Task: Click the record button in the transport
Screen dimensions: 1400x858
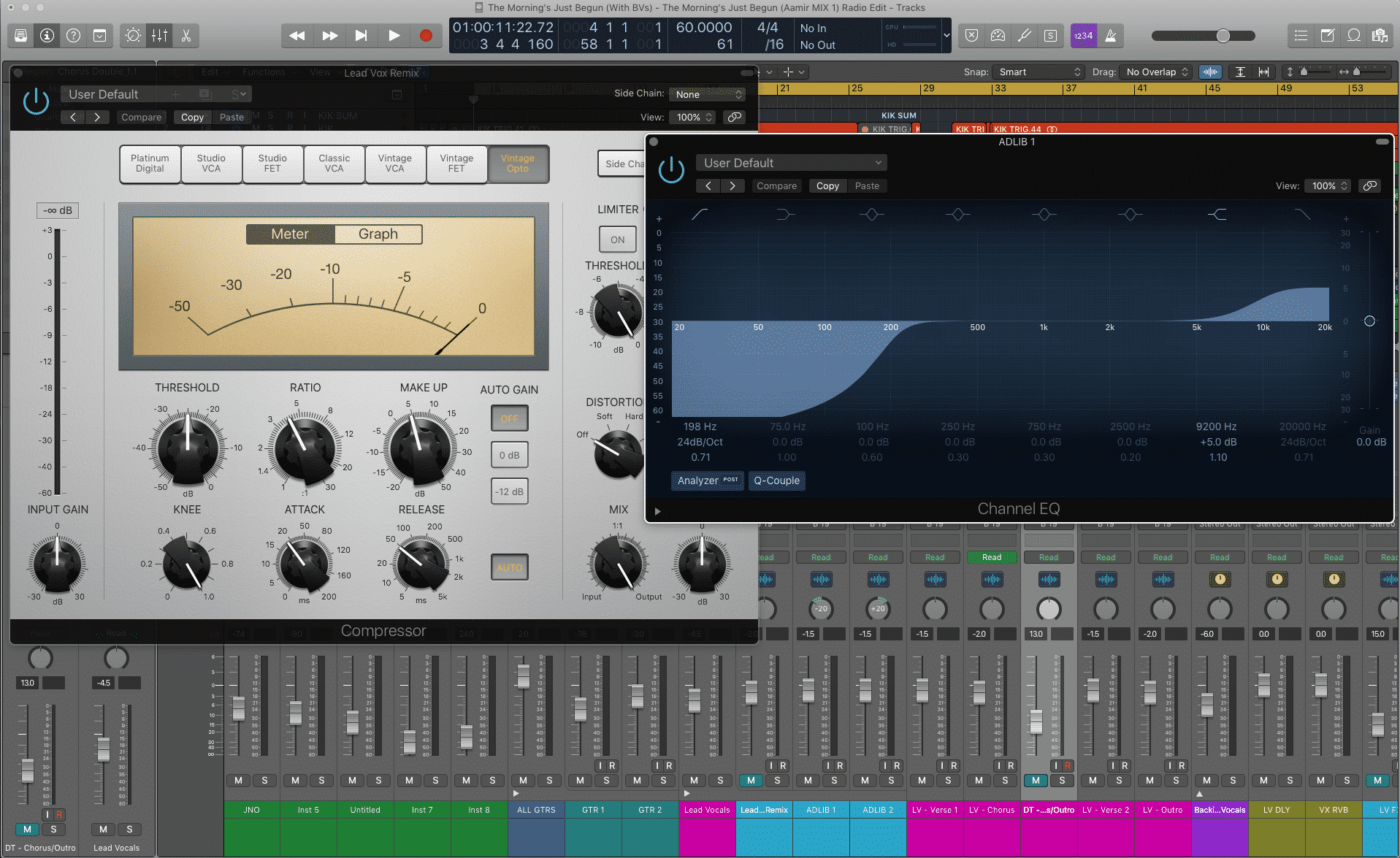Action: (426, 34)
